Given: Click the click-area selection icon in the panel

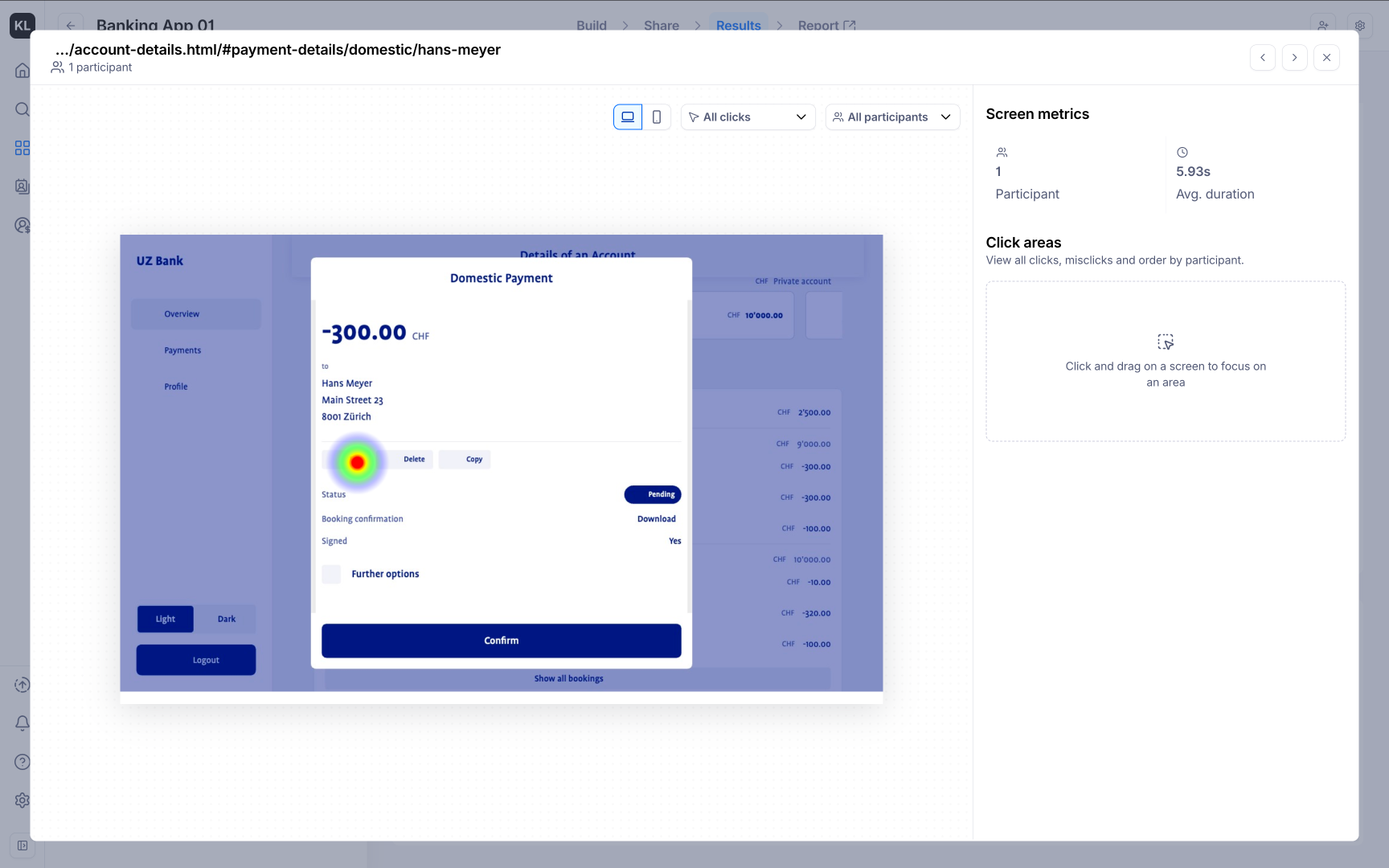Looking at the screenshot, I should [1166, 342].
